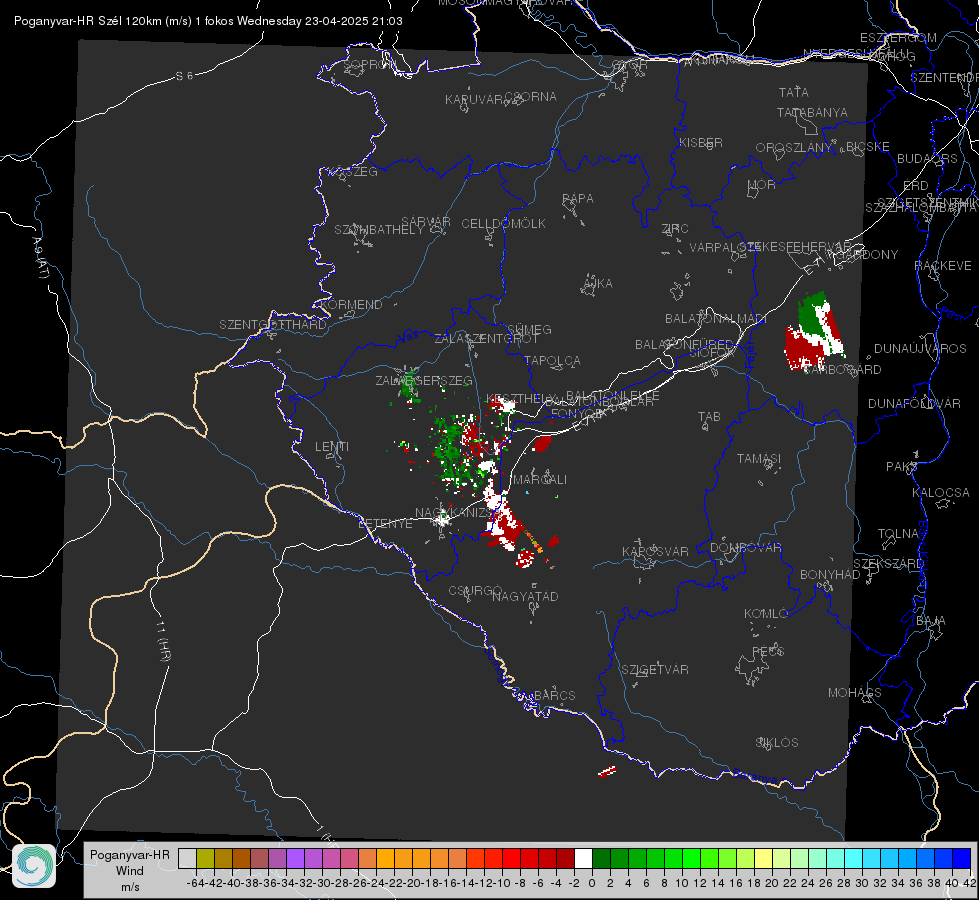Click the CELLDÖMÖLK label
Viewport: 979px width, 900px height.
click(x=503, y=223)
